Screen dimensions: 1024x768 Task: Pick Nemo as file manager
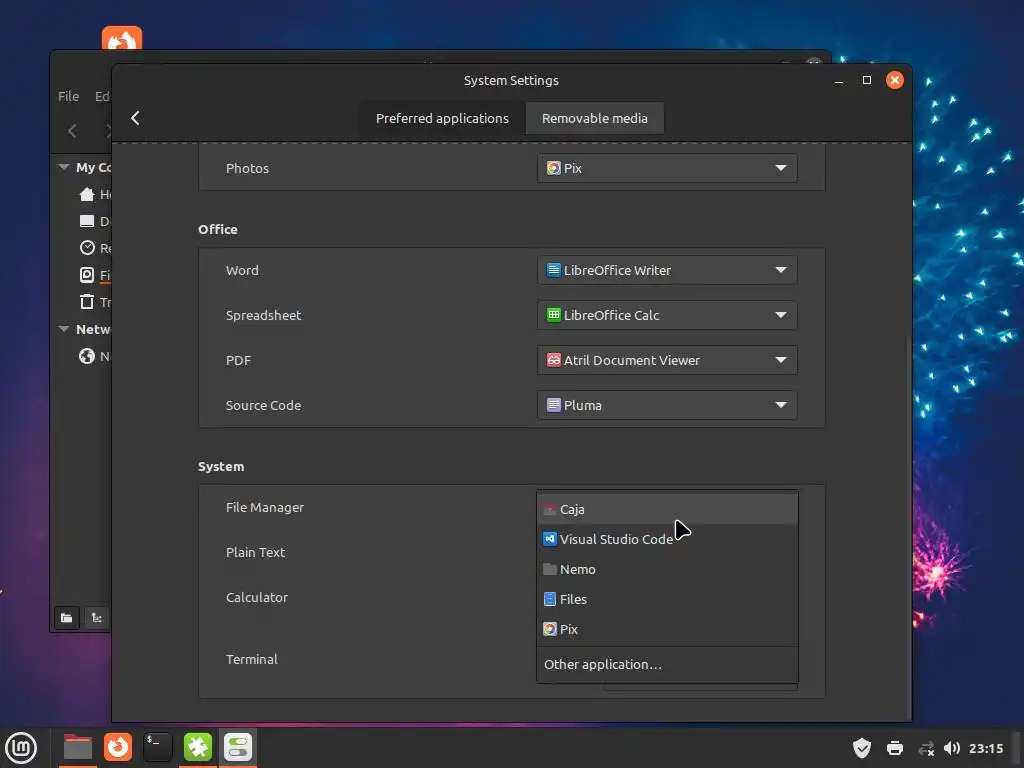[x=667, y=569]
